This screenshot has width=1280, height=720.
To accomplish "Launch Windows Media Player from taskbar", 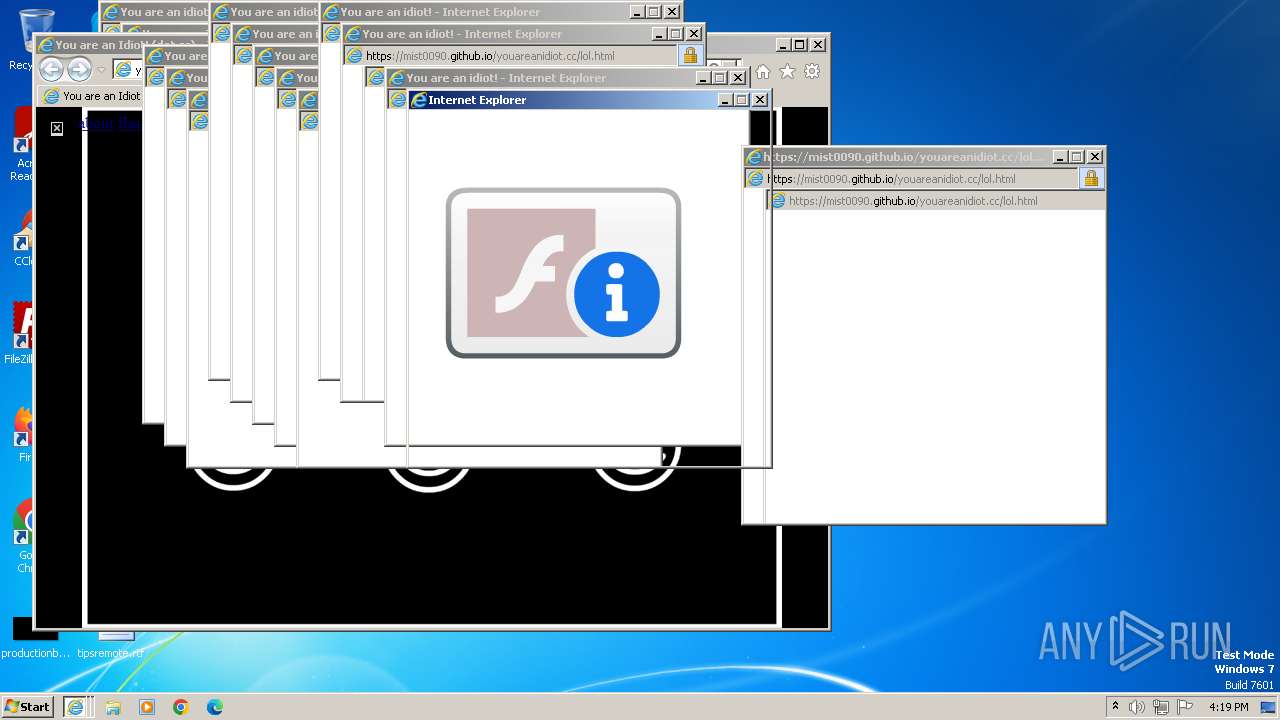I will click(x=147, y=707).
